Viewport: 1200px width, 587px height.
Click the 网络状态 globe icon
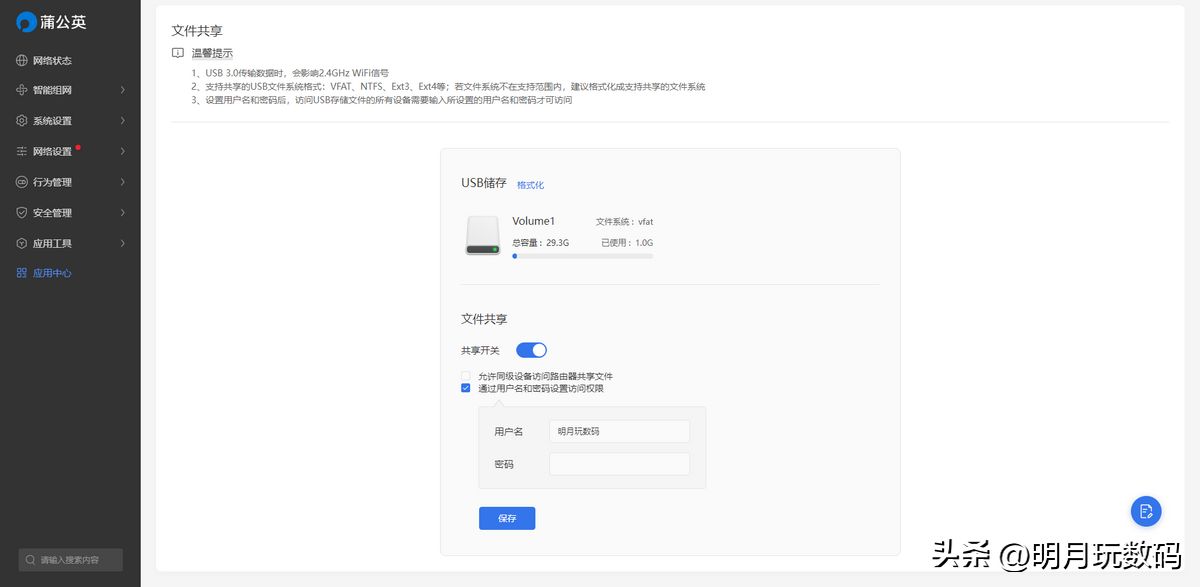pyautogui.click(x=22, y=60)
